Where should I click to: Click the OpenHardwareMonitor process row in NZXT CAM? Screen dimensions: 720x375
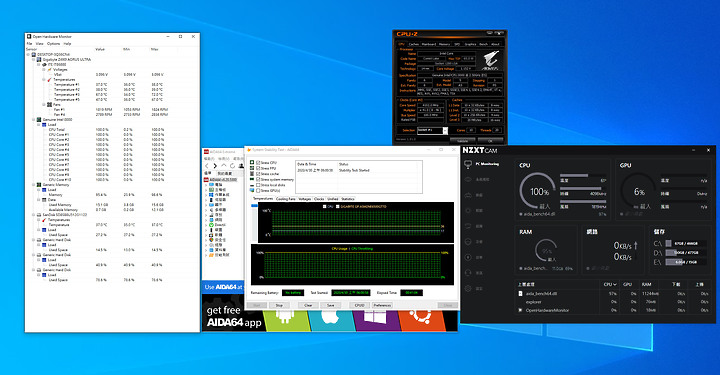(613, 310)
